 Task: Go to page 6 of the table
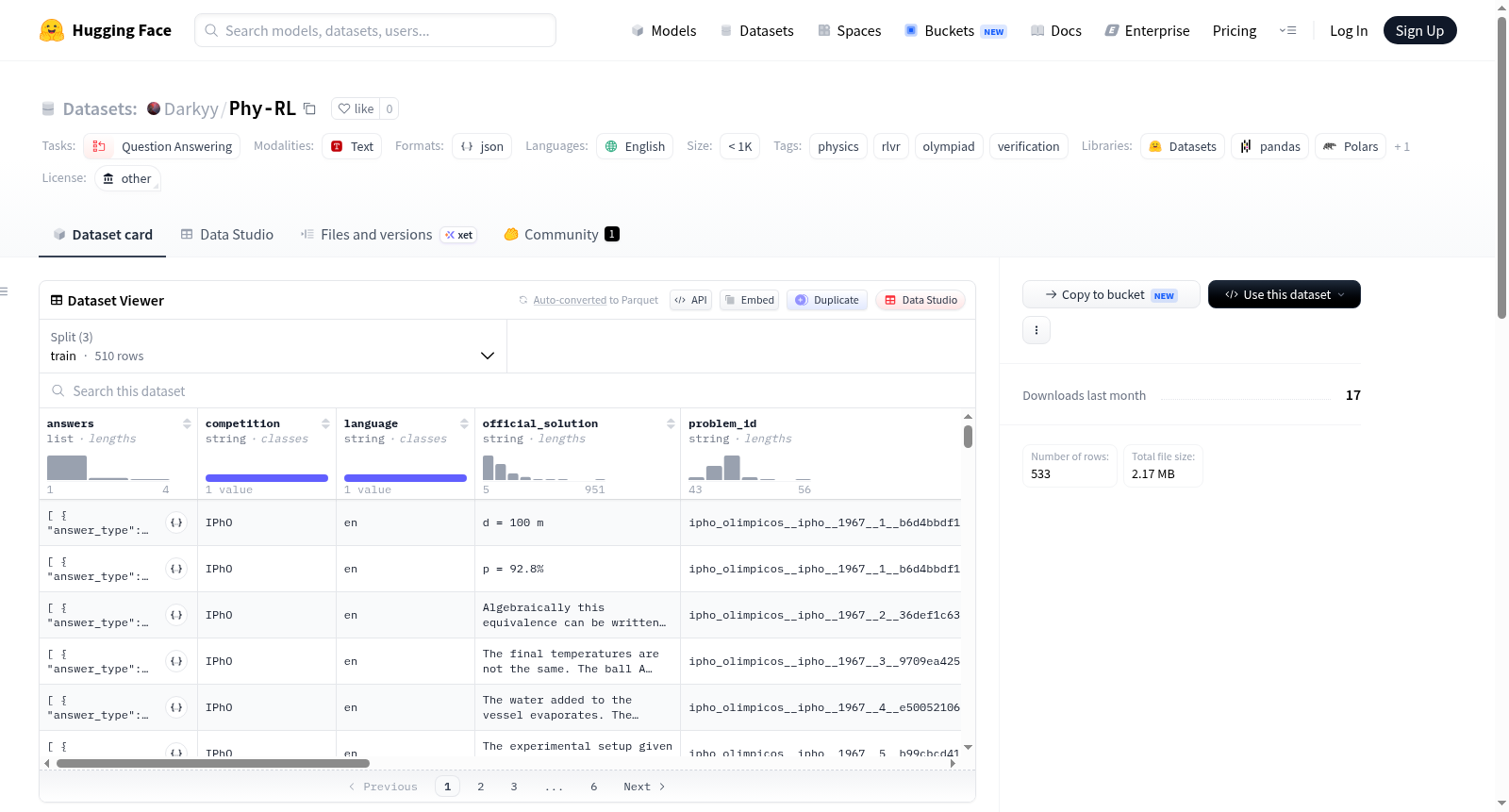click(x=594, y=787)
